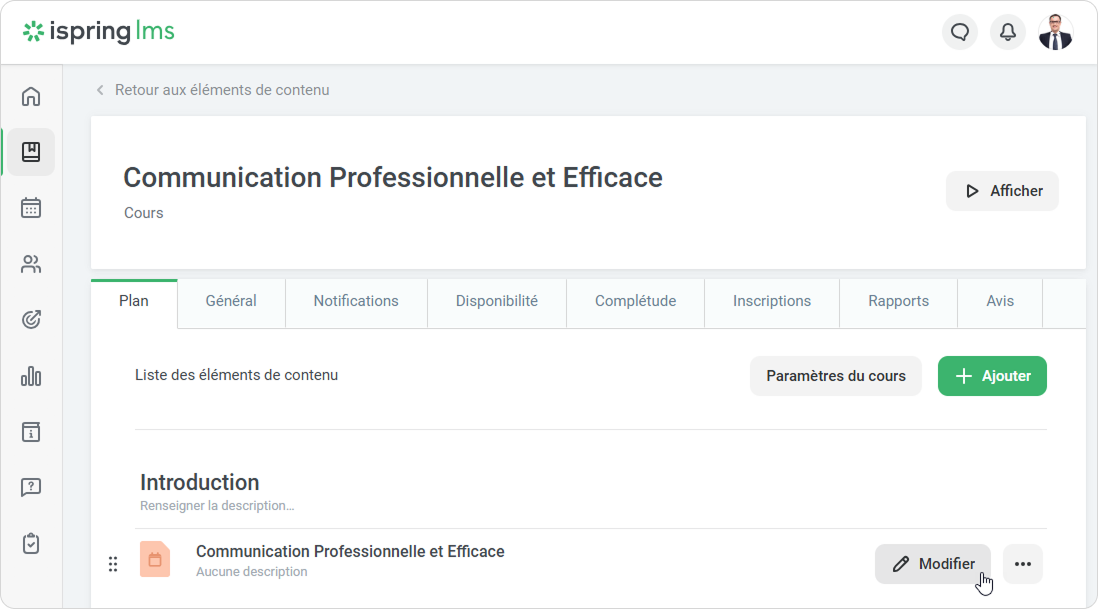
Task: Open the notifications bell icon
Action: (1008, 32)
